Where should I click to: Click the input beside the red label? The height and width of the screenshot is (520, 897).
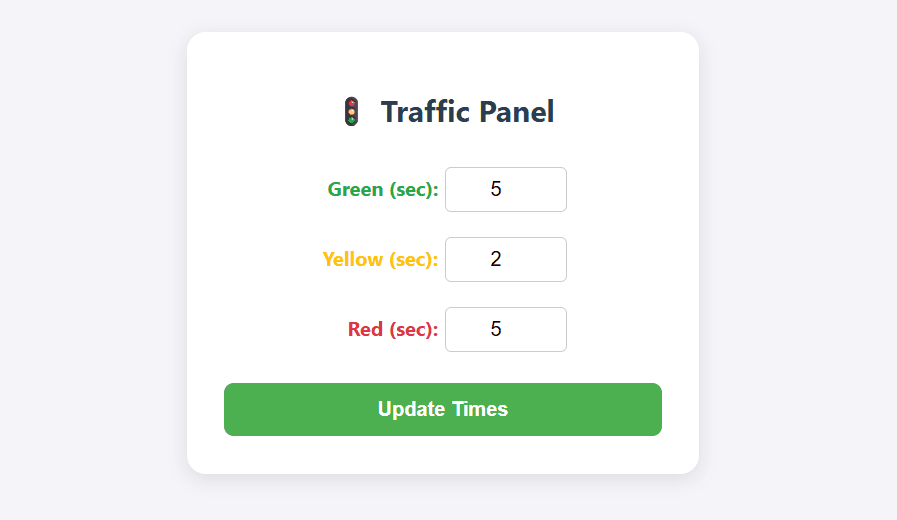[x=505, y=330]
